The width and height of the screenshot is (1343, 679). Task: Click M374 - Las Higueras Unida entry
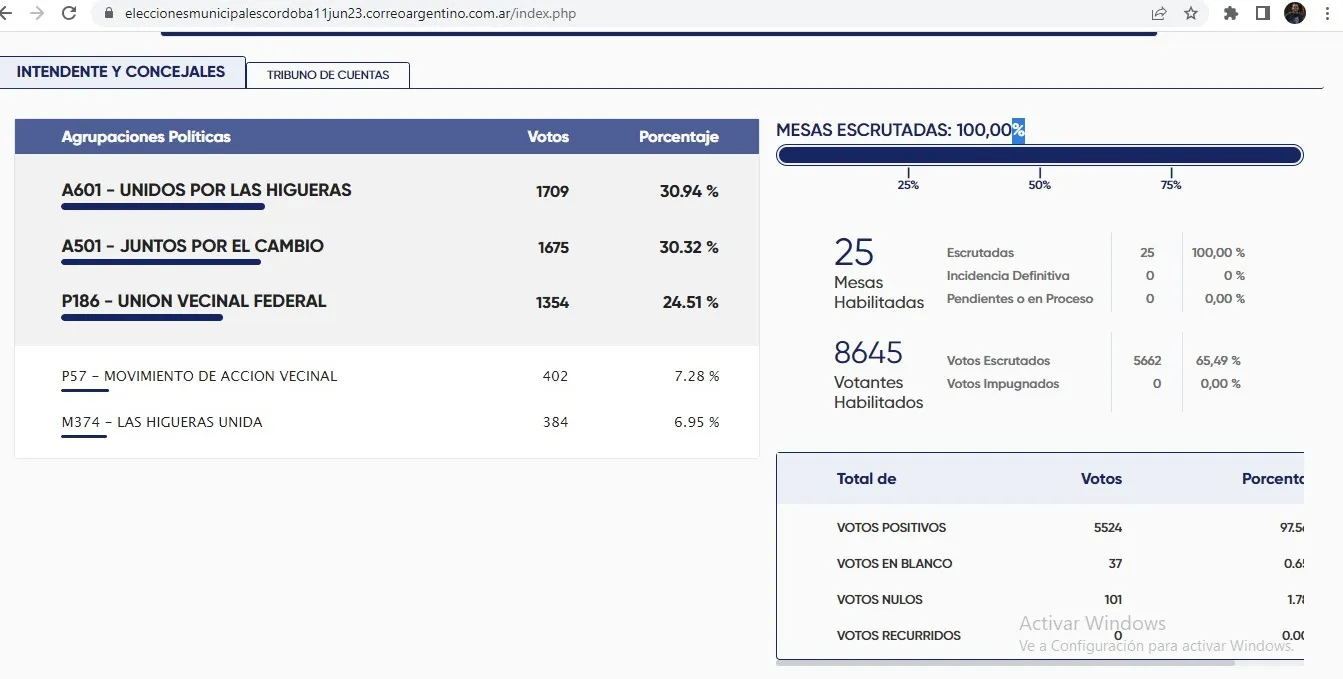coord(162,422)
